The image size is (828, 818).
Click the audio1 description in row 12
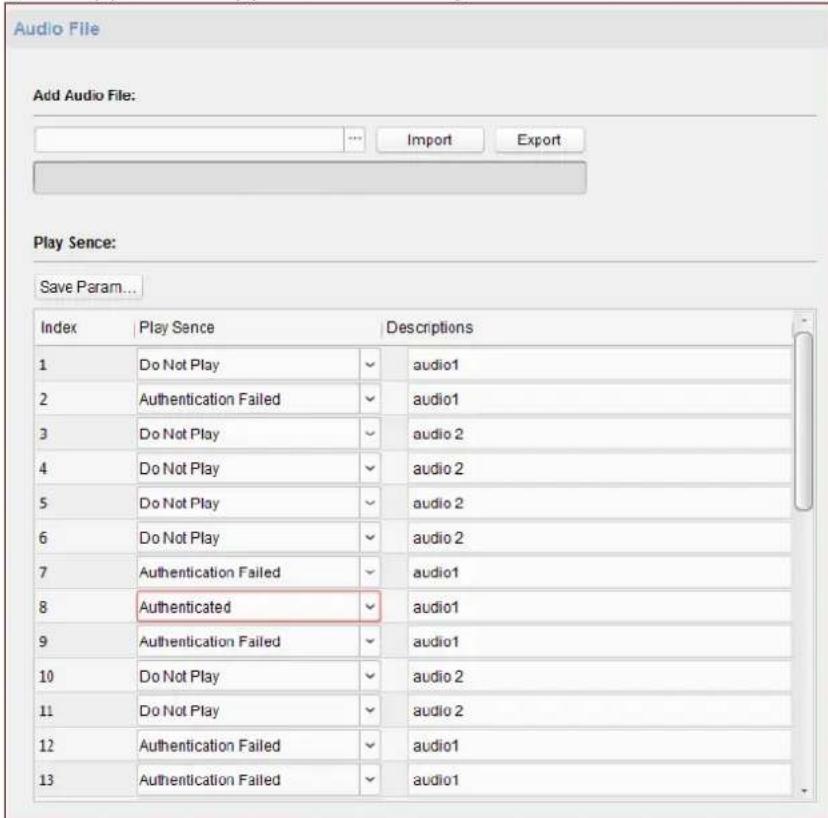click(x=600, y=745)
